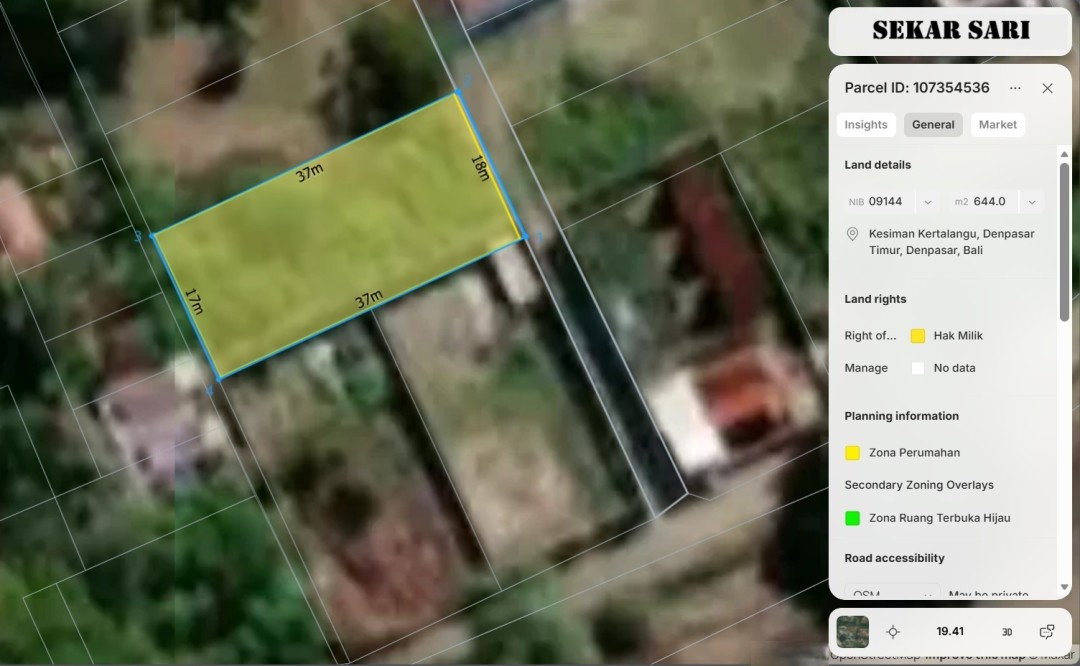Select the General tab
The width and height of the screenshot is (1080, 666).
[933, 125]
